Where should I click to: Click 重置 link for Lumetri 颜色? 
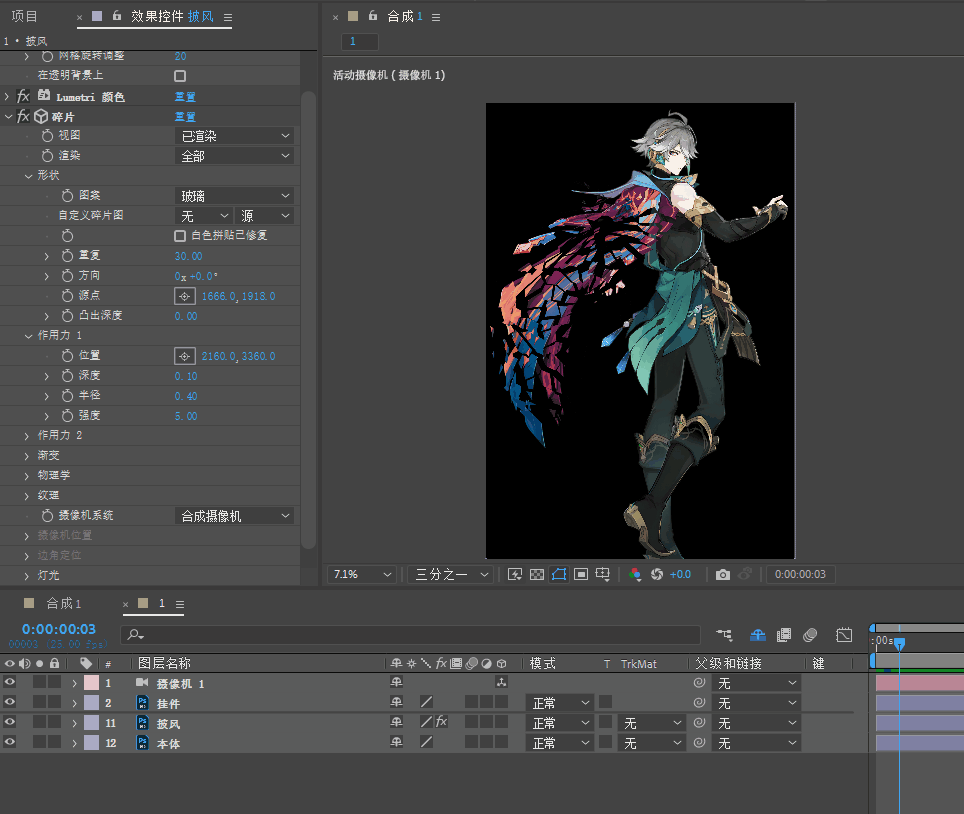tap(185, 97)
